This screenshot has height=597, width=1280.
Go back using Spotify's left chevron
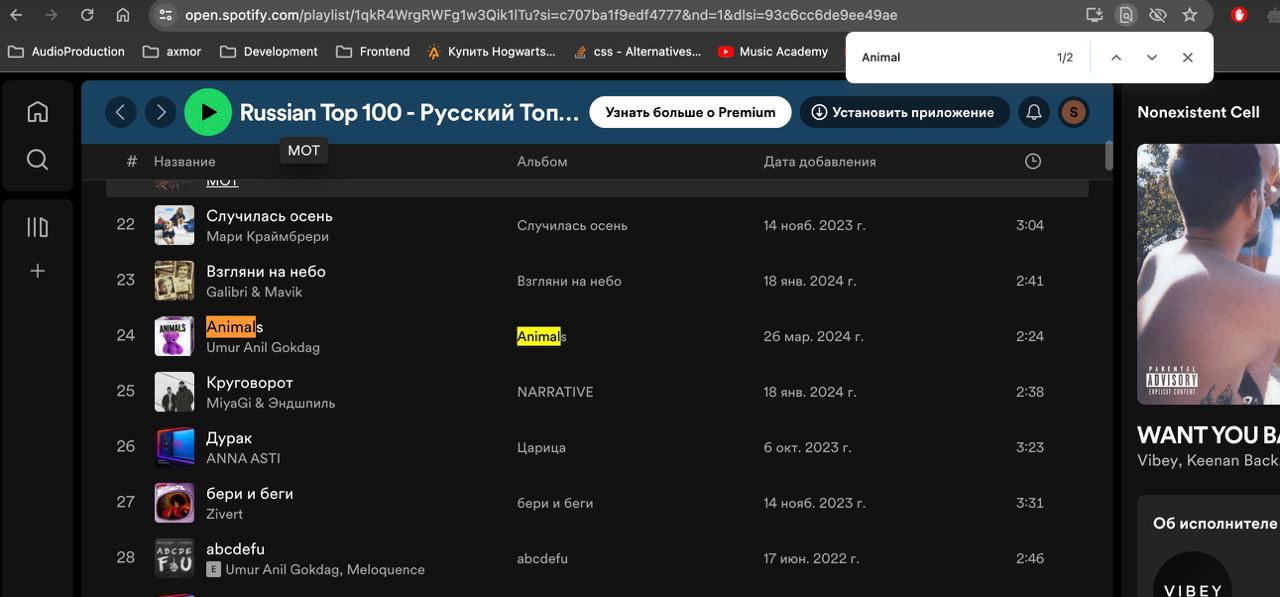coord(121,112)
